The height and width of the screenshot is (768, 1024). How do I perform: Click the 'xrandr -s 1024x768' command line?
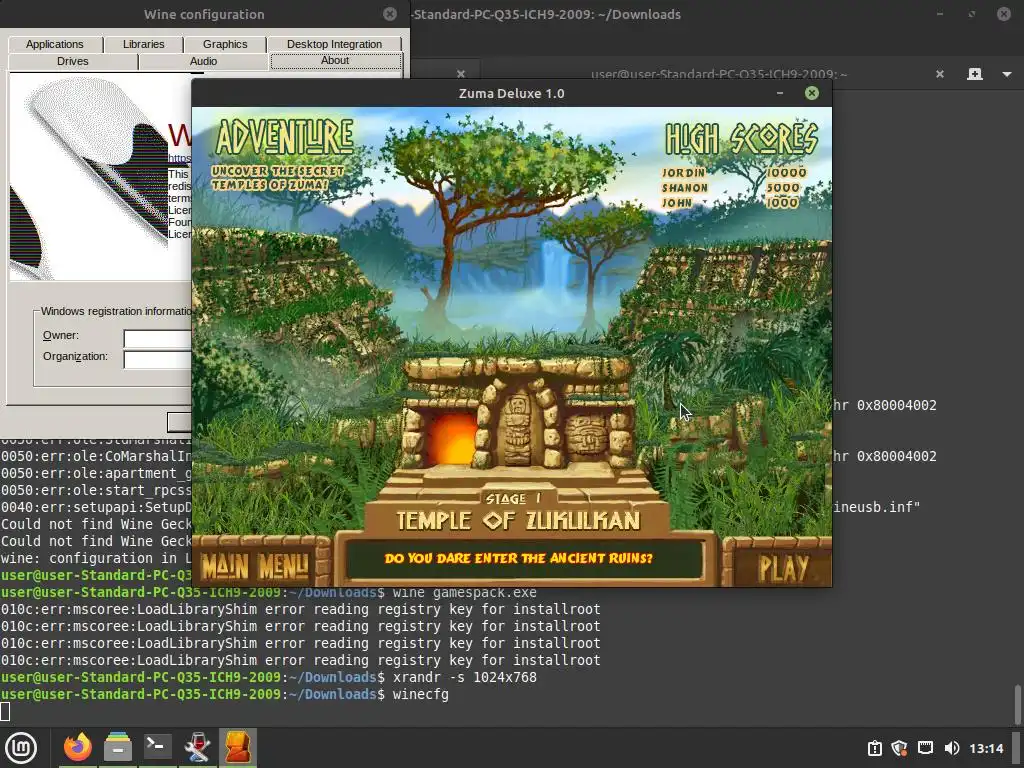[465, 677]
